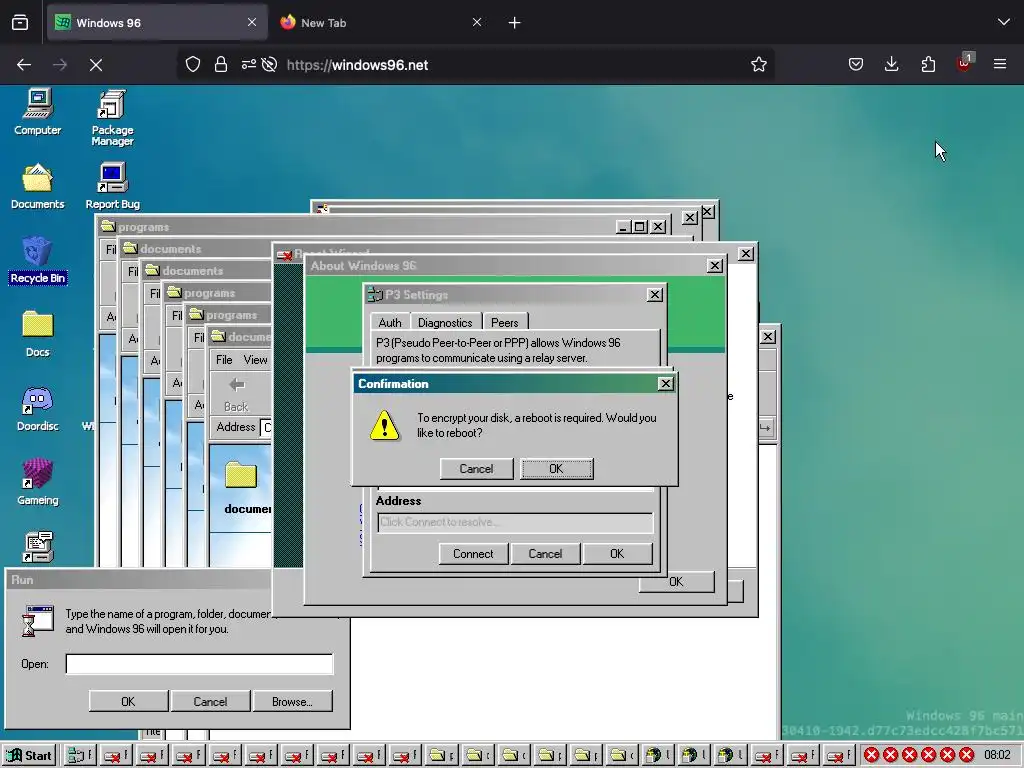Screen dimensions: 1024x768
Task: Show tracking protection shield info
Action: [x=193, y=65]
